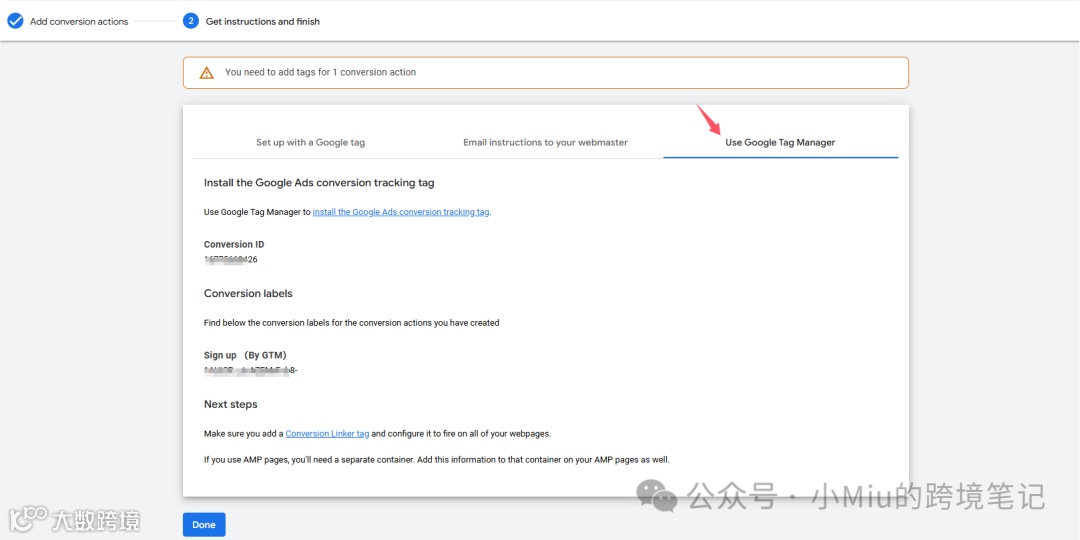Viewport: 1080px width, 540px height.
Task: Click the Done button
Action: pyautogui.click(x=204, y=525)
